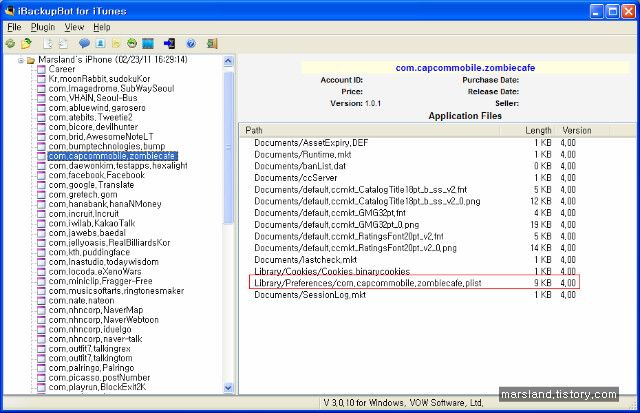Select the Documents/lastcheck.mkt file row
640x413 pixels.
tap(415, 260)
